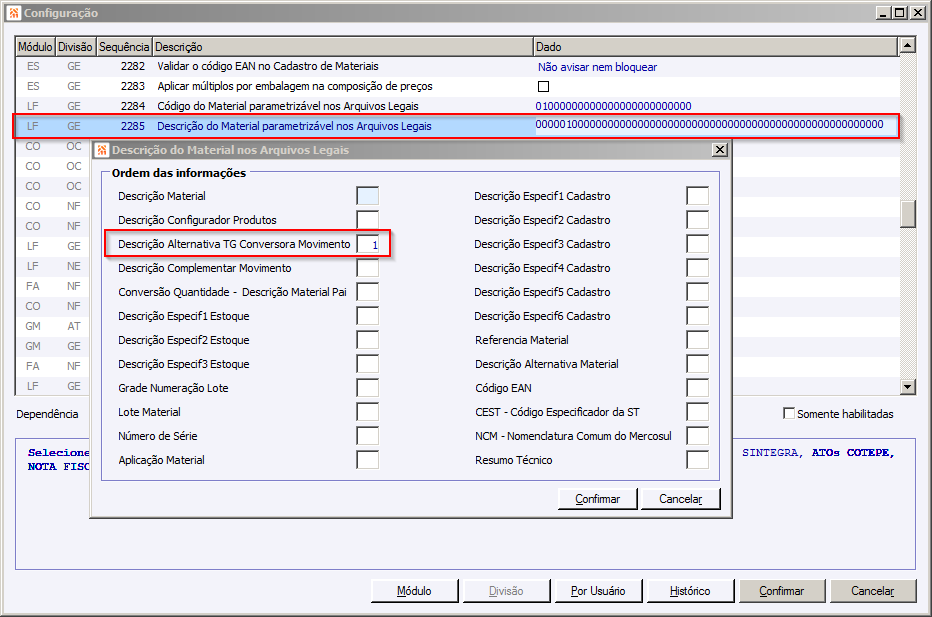
Task: Click the Configuração window title icon
Action: click(14, 12)
